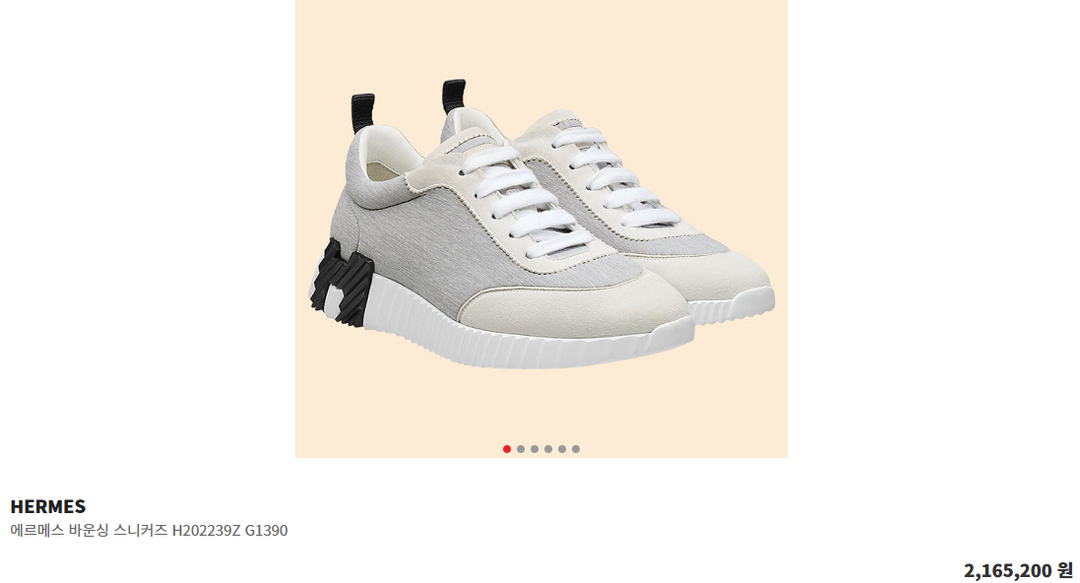Click the black pull tab on rear shoe
The height and width of the screenshot is (583, 1080).
point(454,95)
